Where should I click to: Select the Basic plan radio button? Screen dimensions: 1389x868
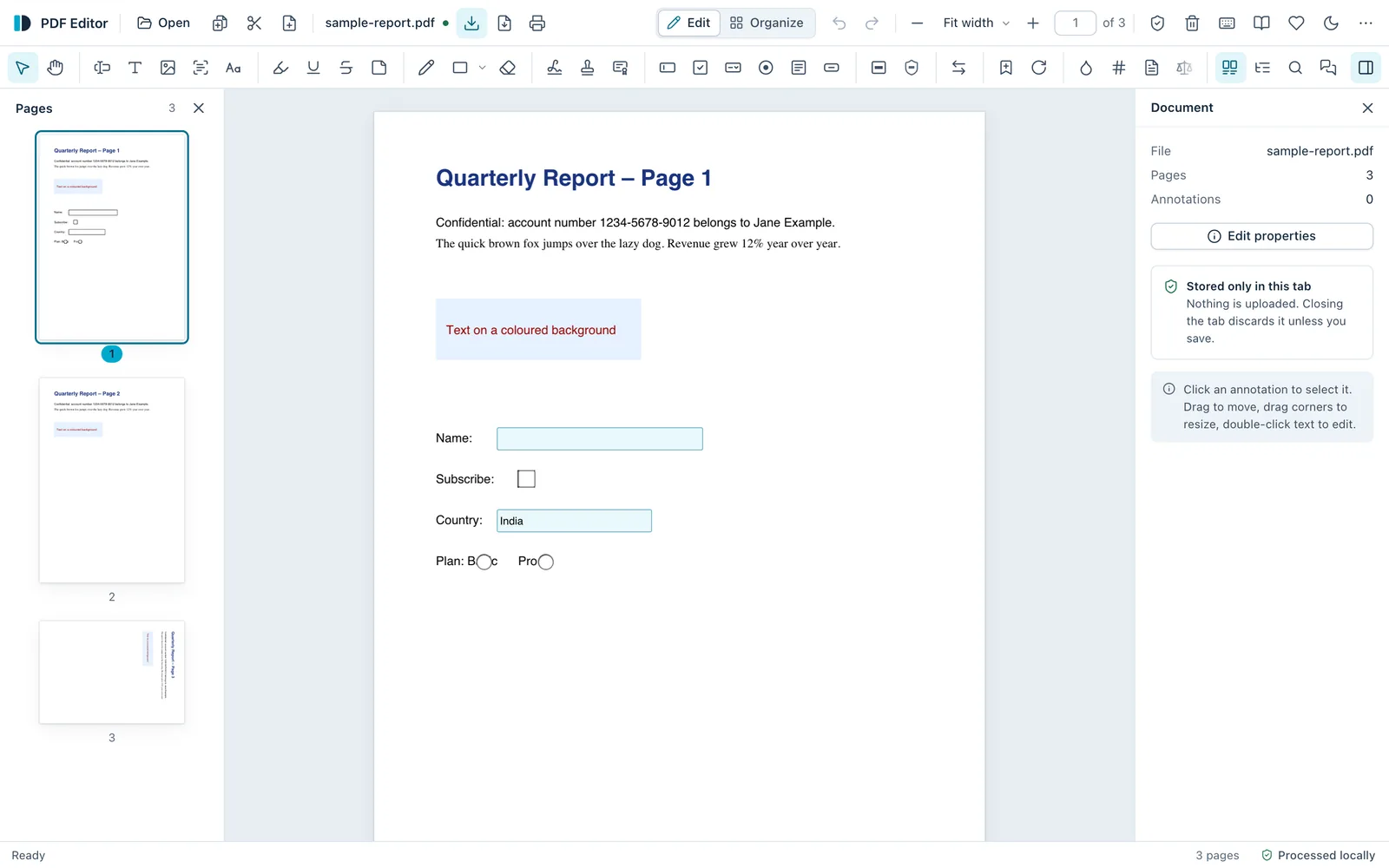(x=484, y=562)
